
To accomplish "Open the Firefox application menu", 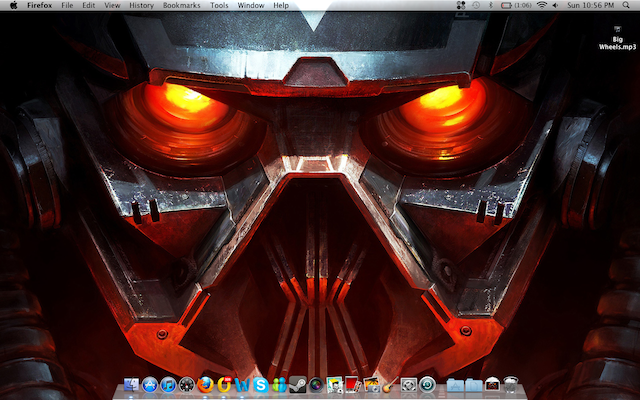I will [40, 5].
